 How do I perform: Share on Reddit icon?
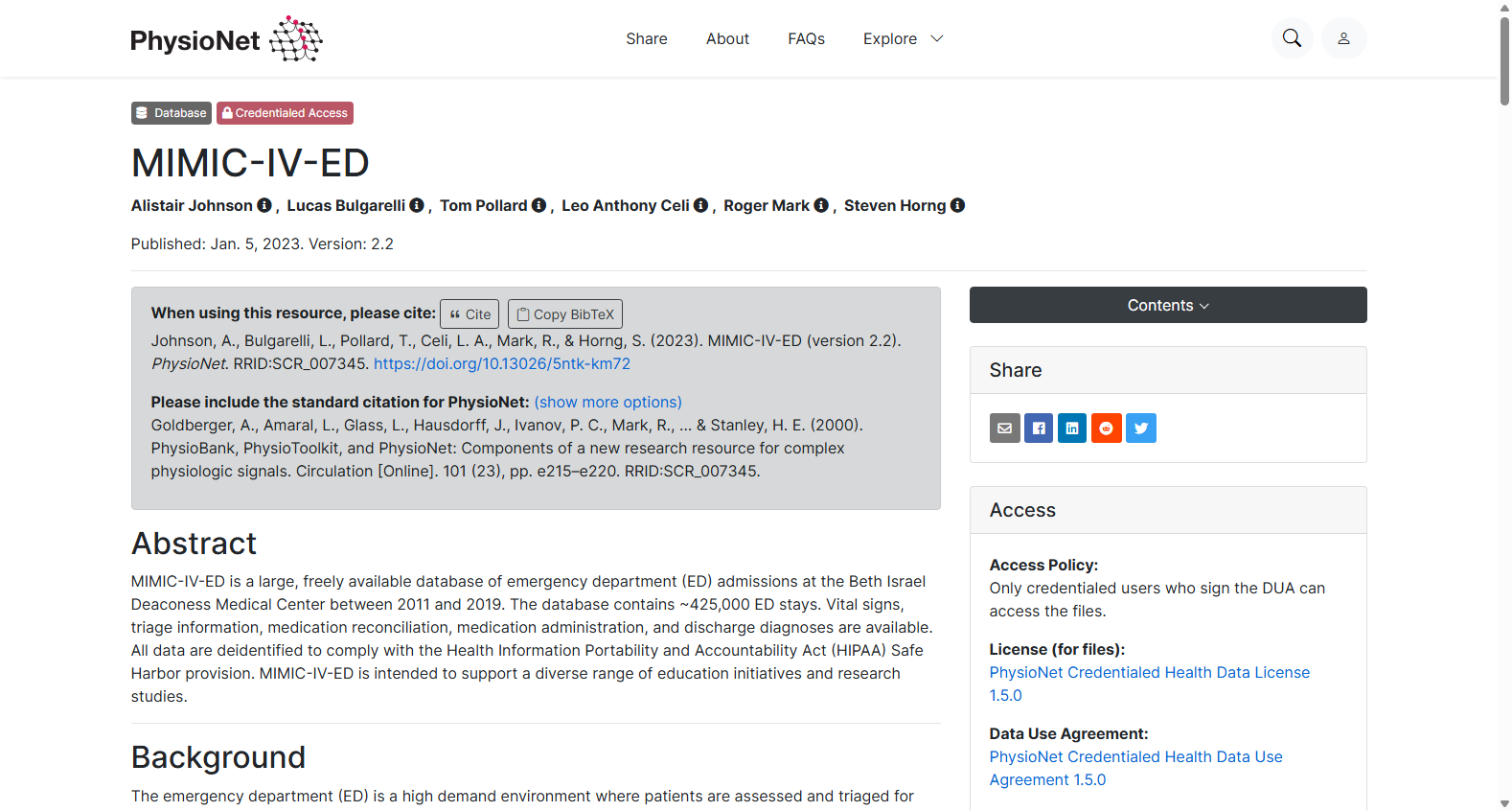point(1107,428)
